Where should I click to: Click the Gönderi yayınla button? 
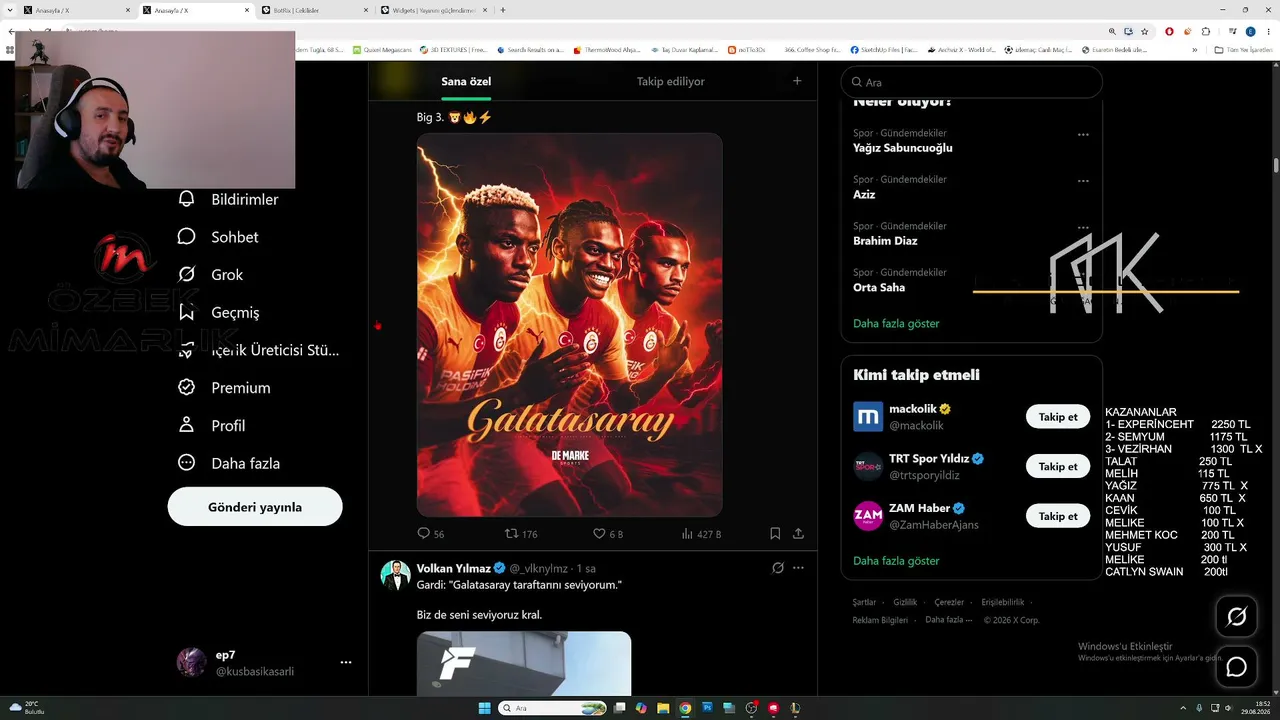coord(255,507)
